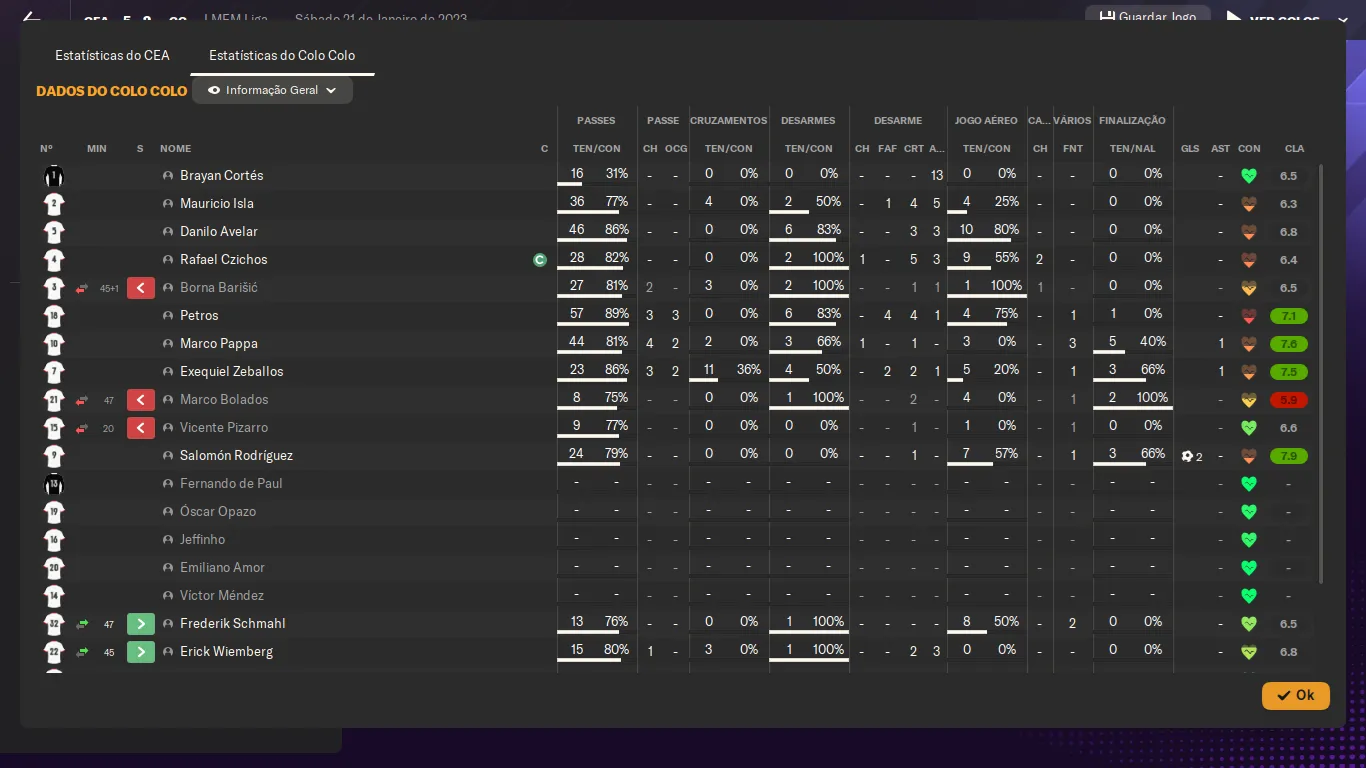Sort by CON condition column header
Viewport: 1366px width, 768px height.
click(1249, 149)
